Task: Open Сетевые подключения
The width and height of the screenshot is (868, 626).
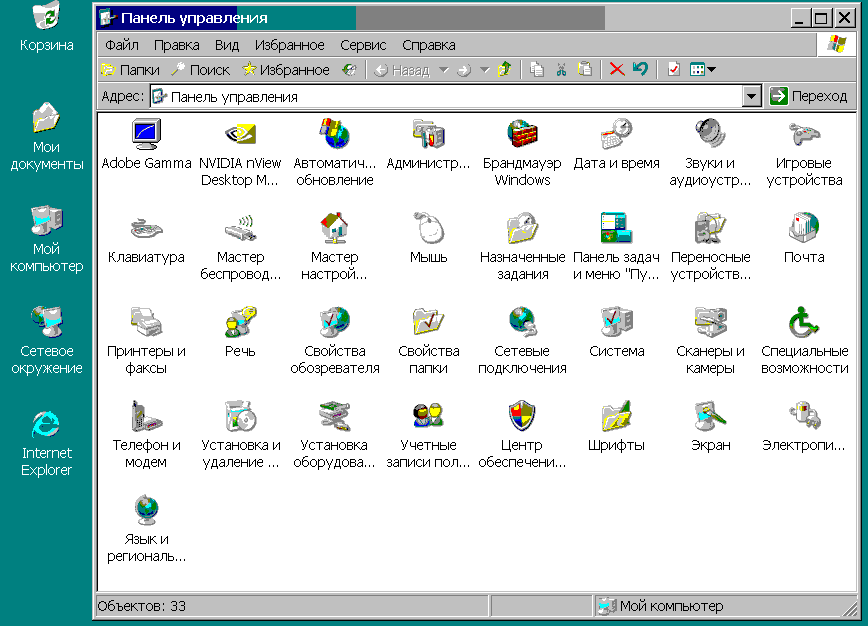Action: point(522,342)
